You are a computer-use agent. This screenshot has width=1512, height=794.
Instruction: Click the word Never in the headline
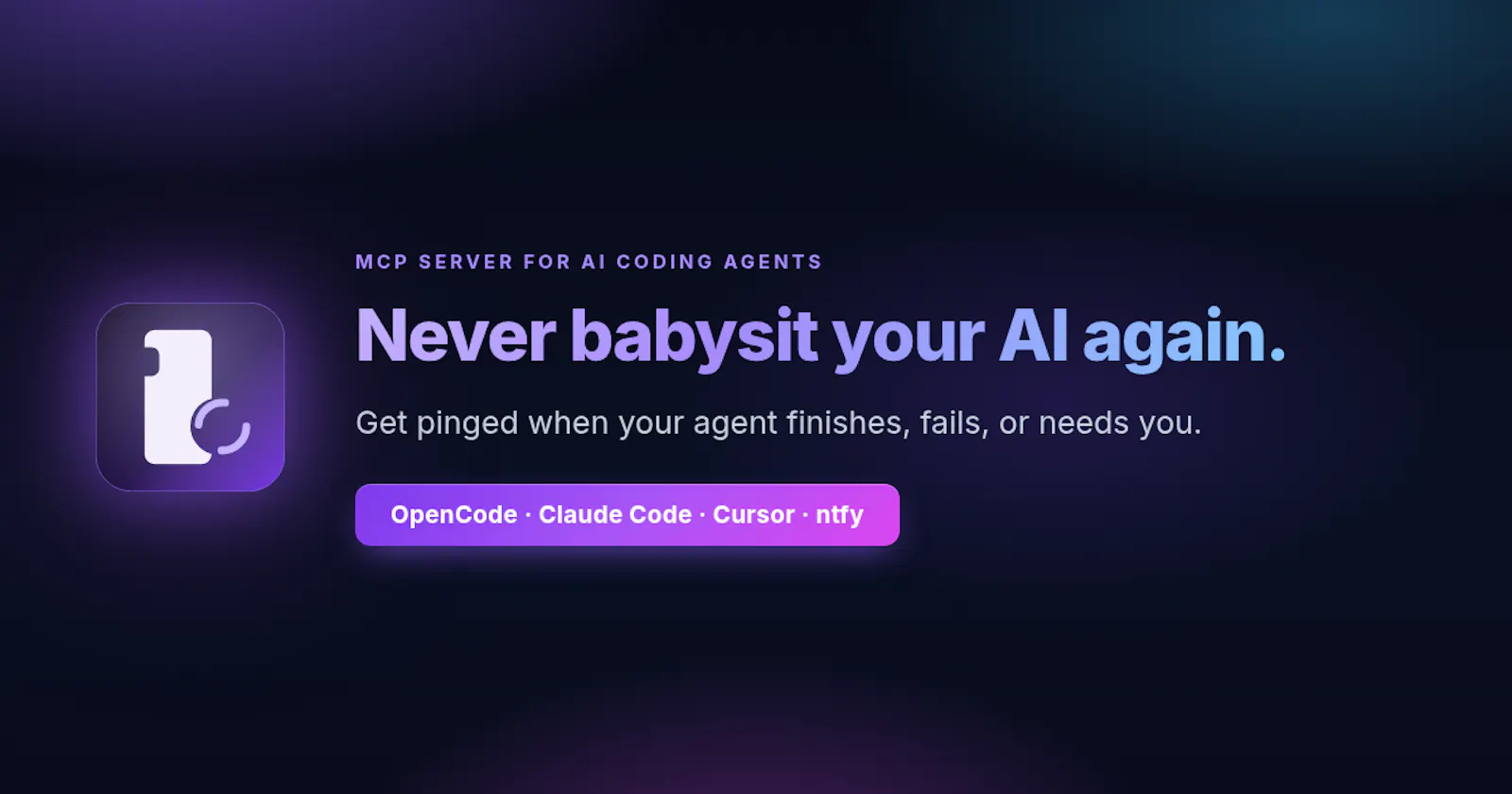[456, 336]
